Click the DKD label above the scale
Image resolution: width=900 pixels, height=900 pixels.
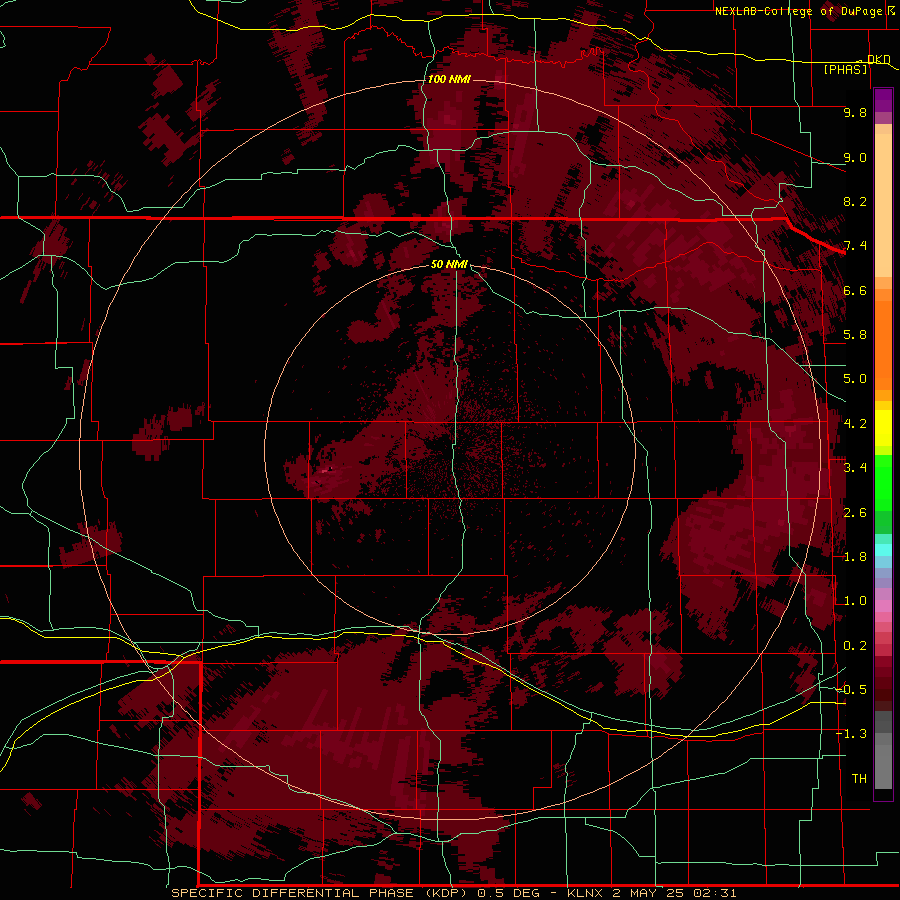(879, 60)
